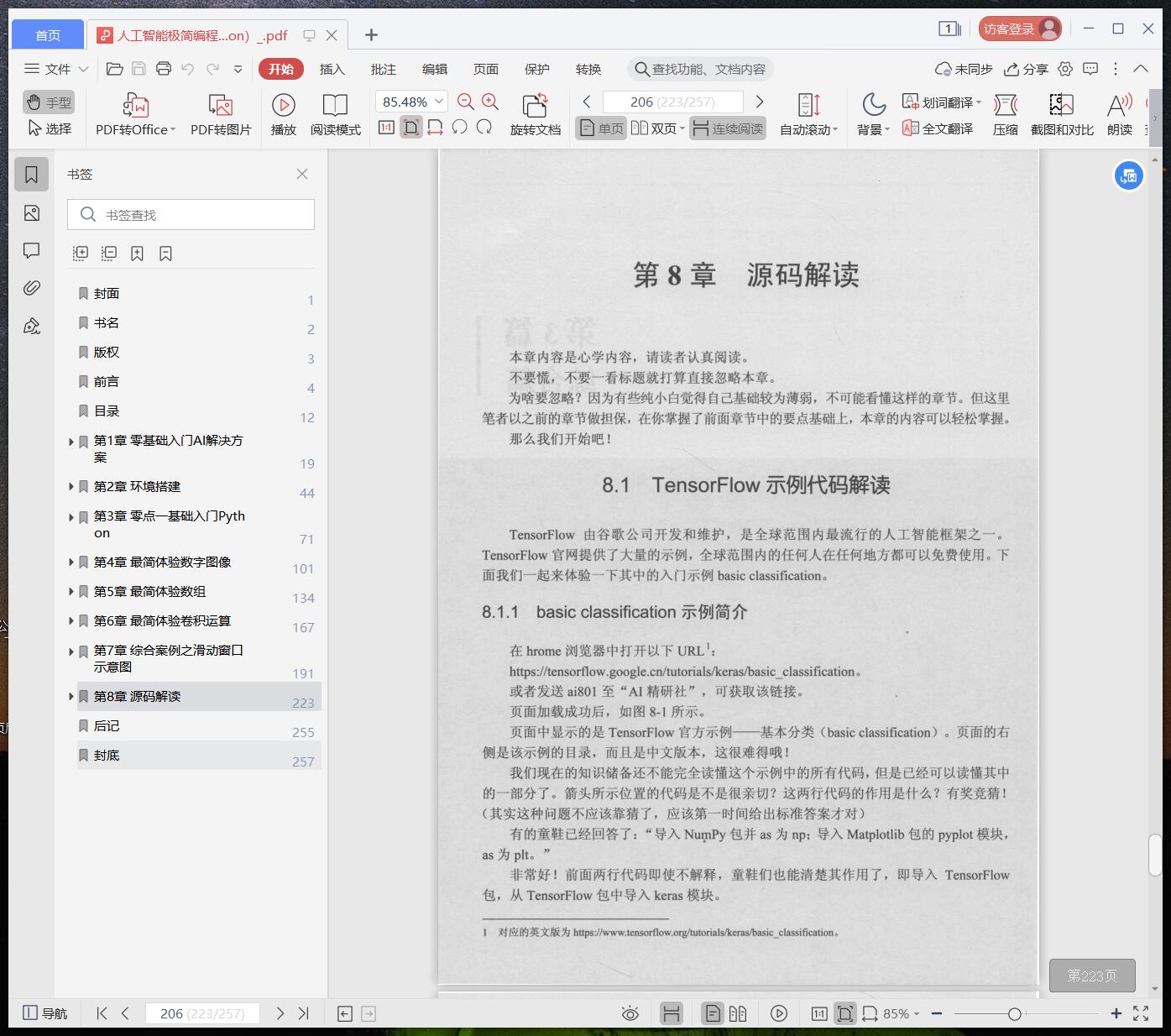Image resolution: width=1171 pixels, height=1036 pixels.
Task: Toggle 导航 navigation pane in status bar
Action: point(44,1013)
